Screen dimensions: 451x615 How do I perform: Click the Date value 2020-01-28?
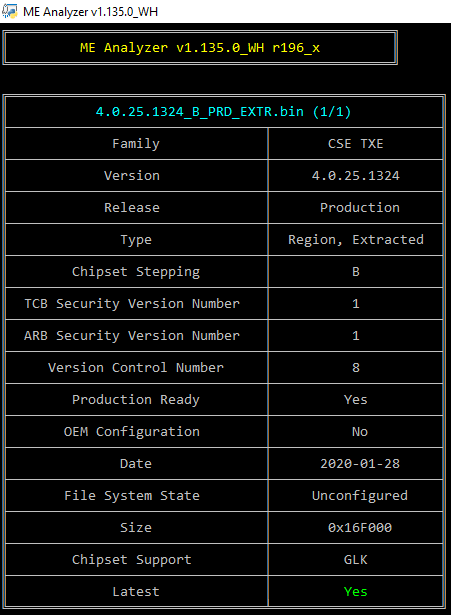(x=360, y=464)
